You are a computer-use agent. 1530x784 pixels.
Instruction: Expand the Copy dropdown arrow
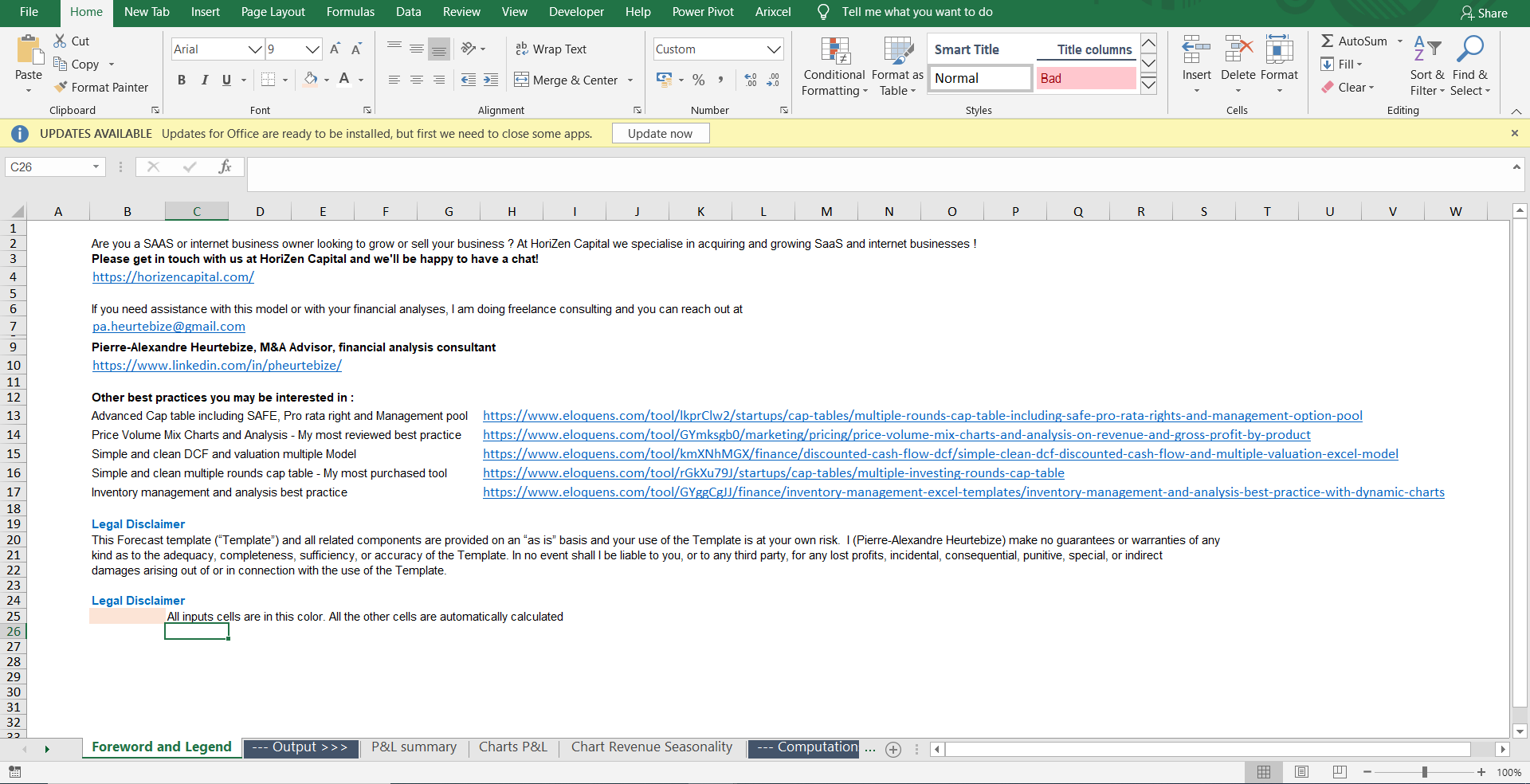(112, 65)
